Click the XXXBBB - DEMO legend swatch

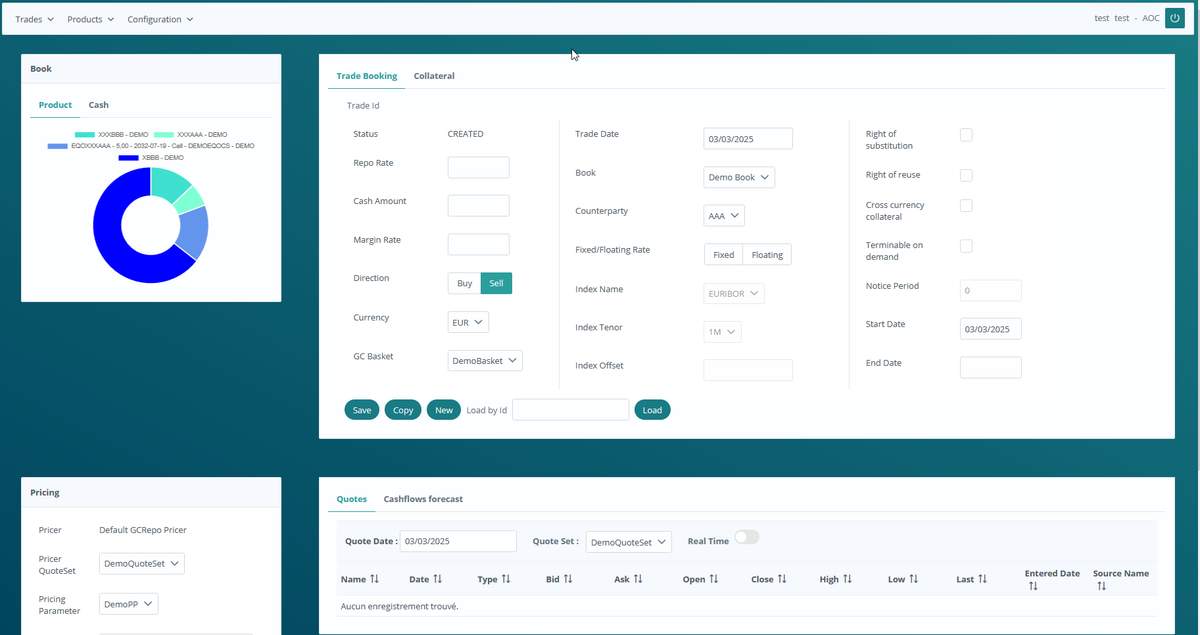(x=84, y=134)
